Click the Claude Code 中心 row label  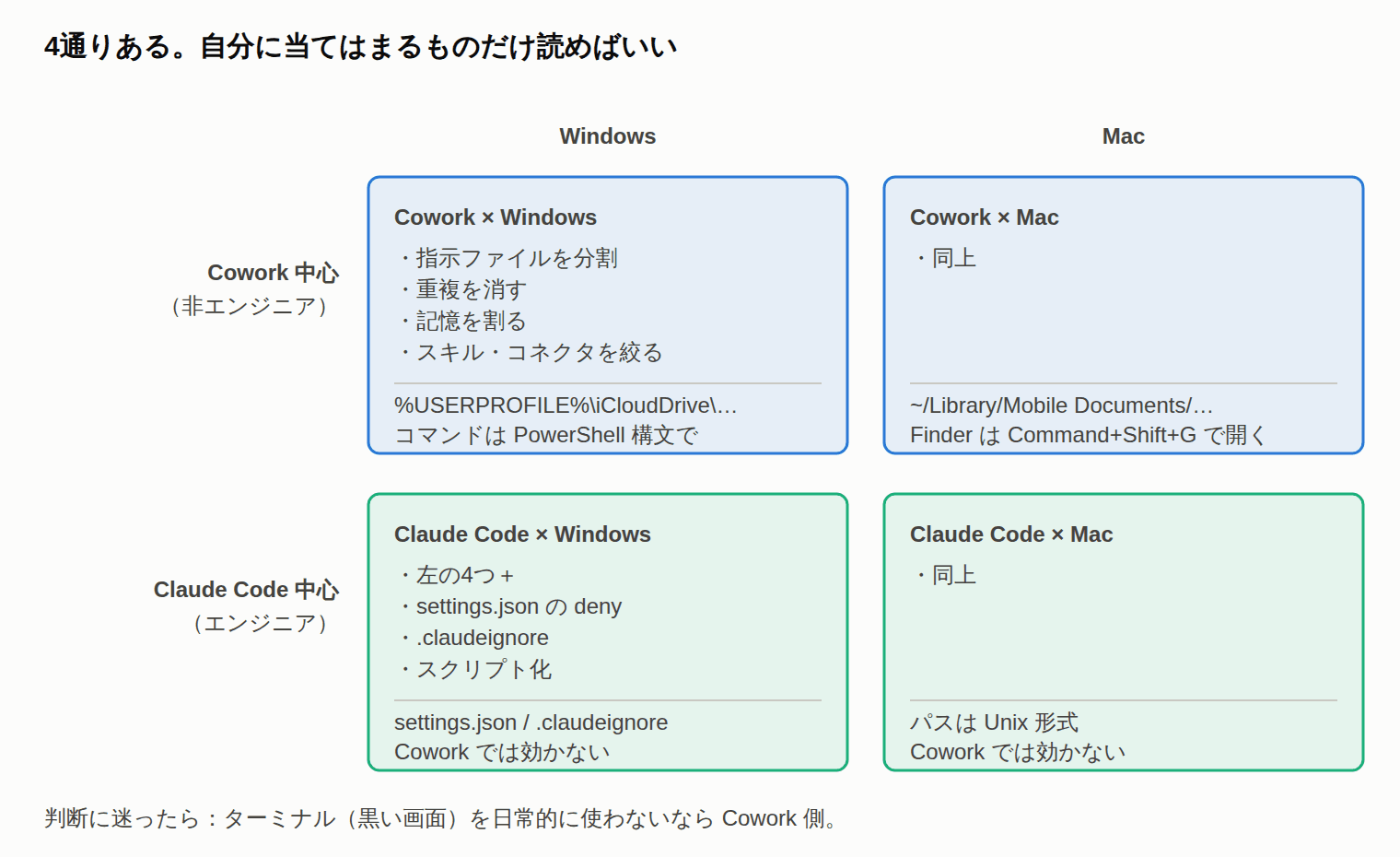click(x=246, y=590)
